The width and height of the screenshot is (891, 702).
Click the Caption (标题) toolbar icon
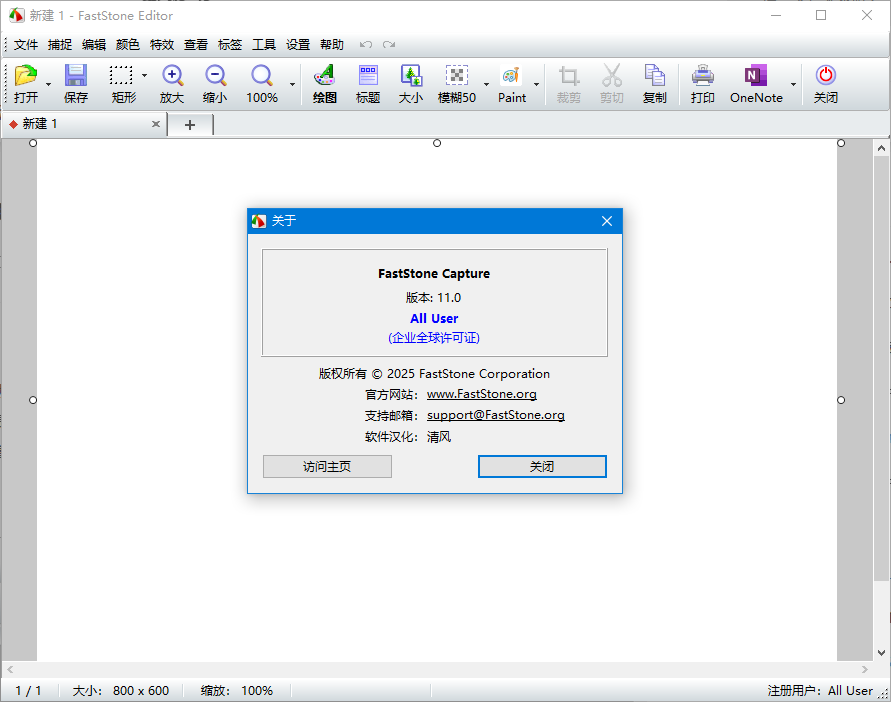368,76
